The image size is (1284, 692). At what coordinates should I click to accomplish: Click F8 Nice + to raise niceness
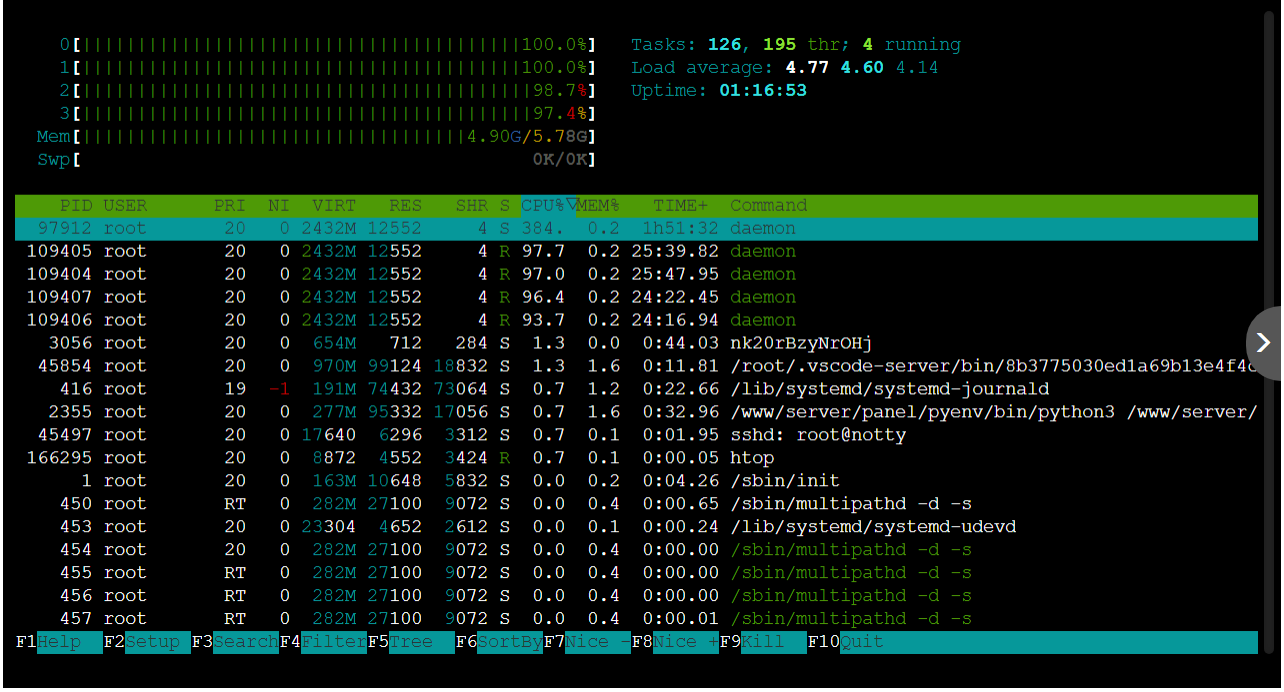(x=674, y=642)
